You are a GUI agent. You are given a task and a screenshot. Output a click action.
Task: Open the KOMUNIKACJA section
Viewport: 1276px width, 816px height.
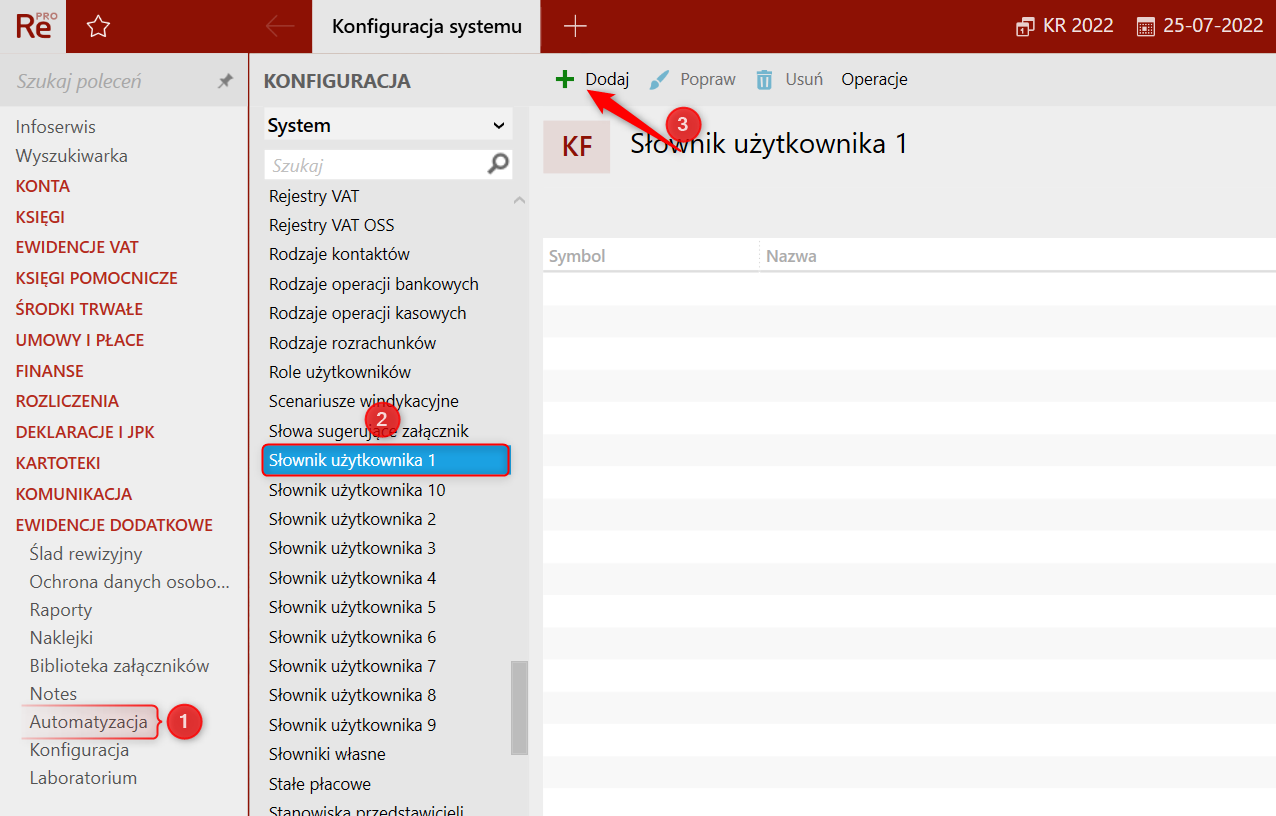pyautogui.click(x=74, y=494)
